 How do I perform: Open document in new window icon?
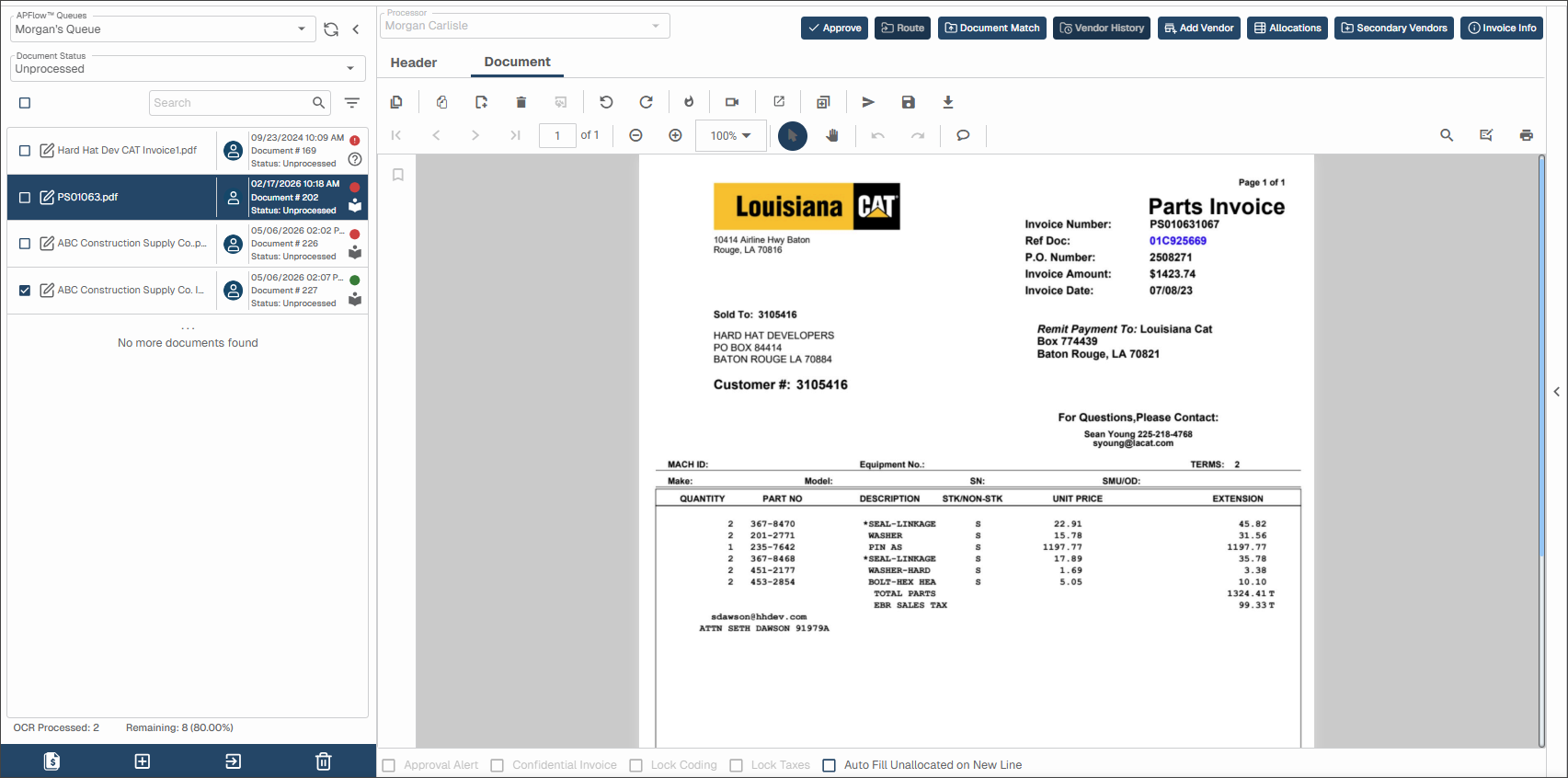coord(779,102)
